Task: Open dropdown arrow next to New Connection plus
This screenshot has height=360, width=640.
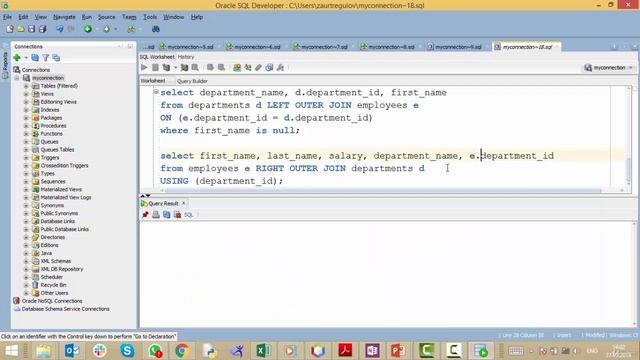Action: (x=26, y=58)
